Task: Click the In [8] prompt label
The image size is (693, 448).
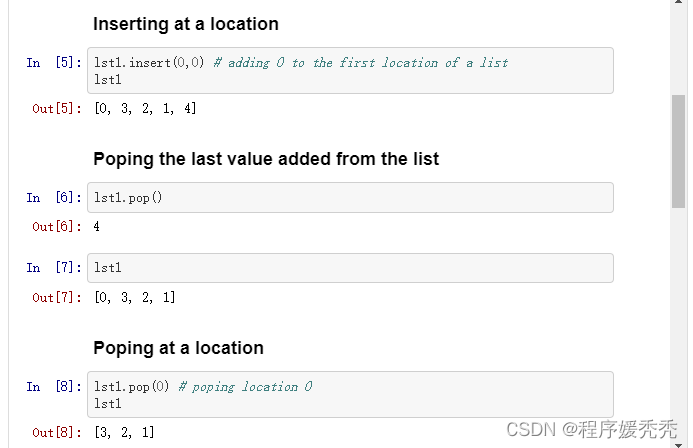Action: 54,387
